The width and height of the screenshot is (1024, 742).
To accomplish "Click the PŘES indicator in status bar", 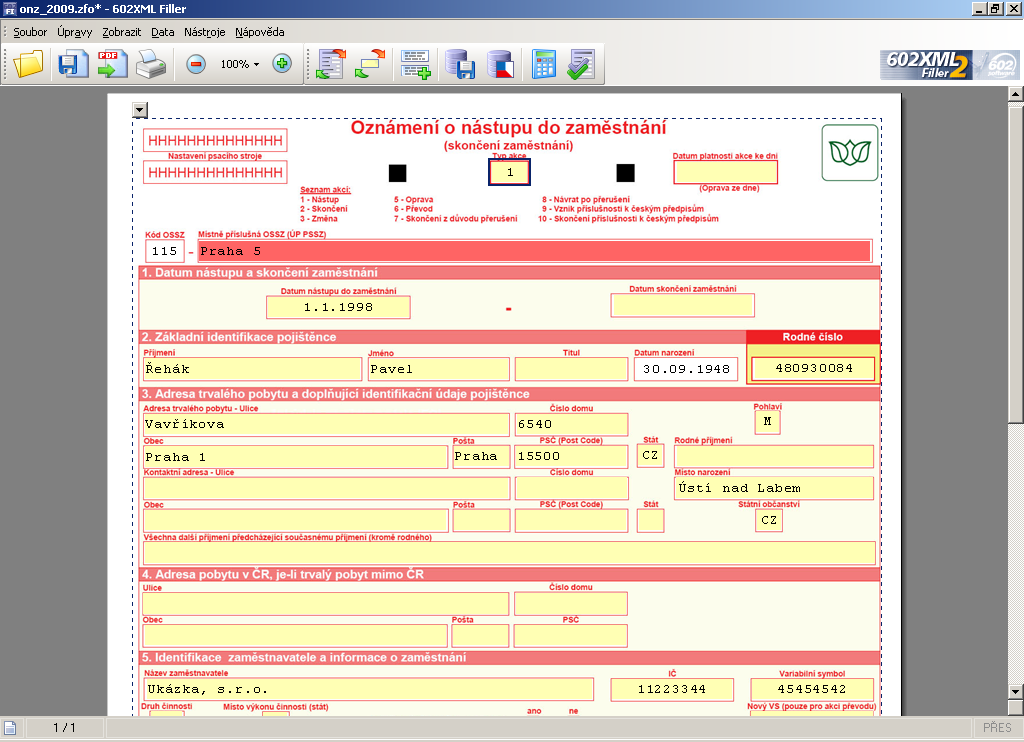I will point(997,727).
